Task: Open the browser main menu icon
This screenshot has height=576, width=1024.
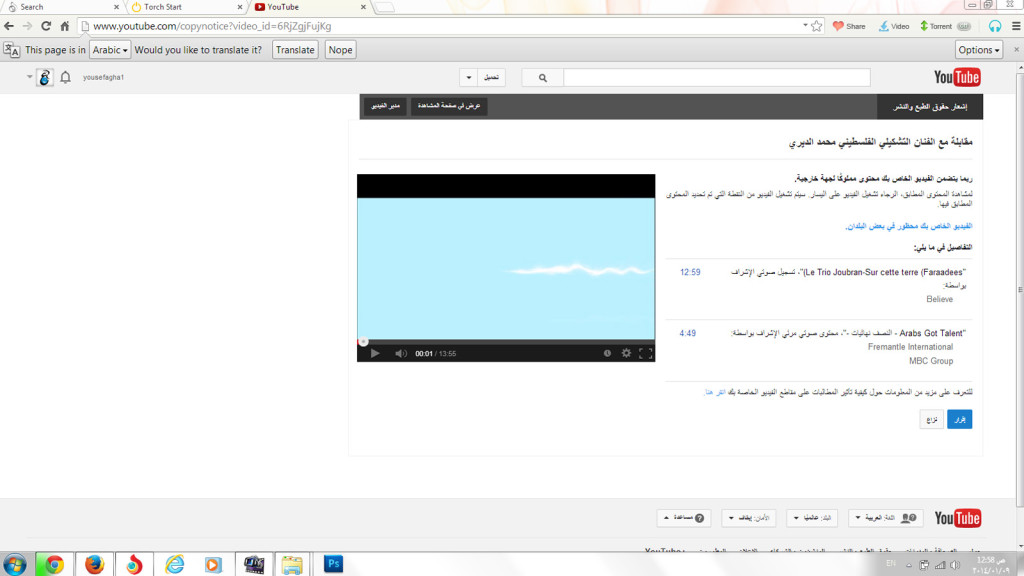Action: pyautogui.click(x=1016, y=26)
